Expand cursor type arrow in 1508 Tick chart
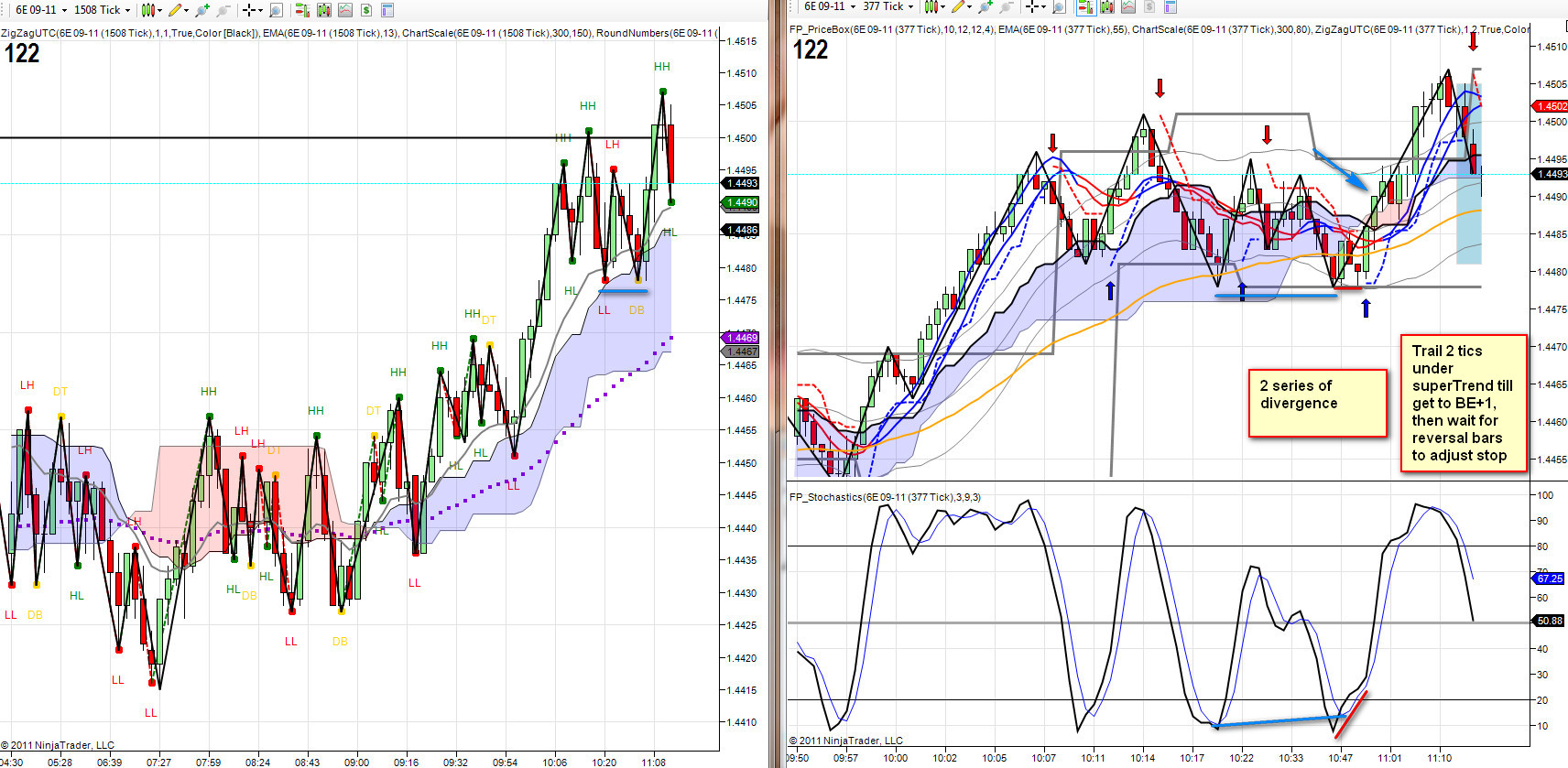The width and height of the screenshot is (1568, 768). tap(260, 10)
